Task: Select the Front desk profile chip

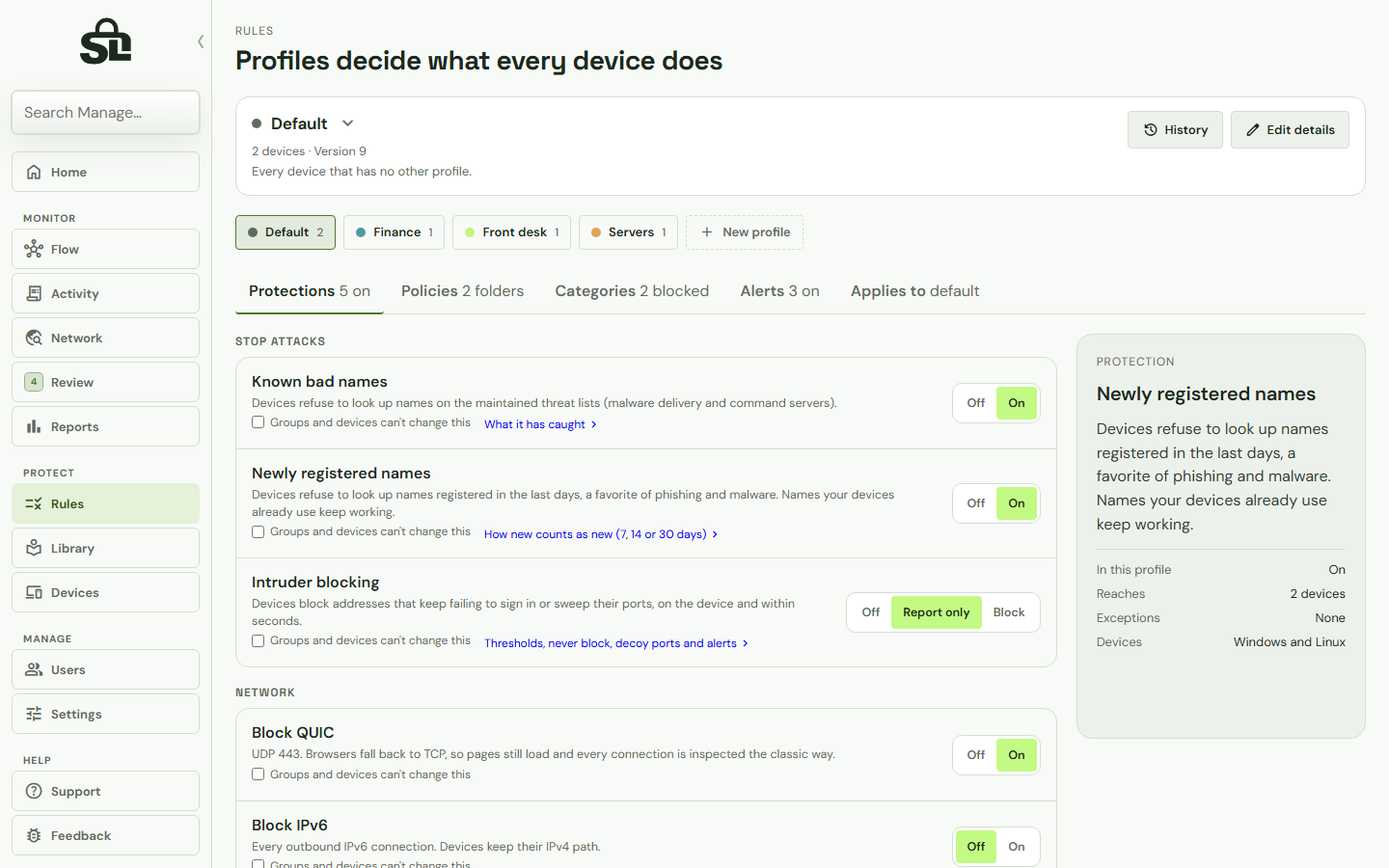Action: click(511, 232)
